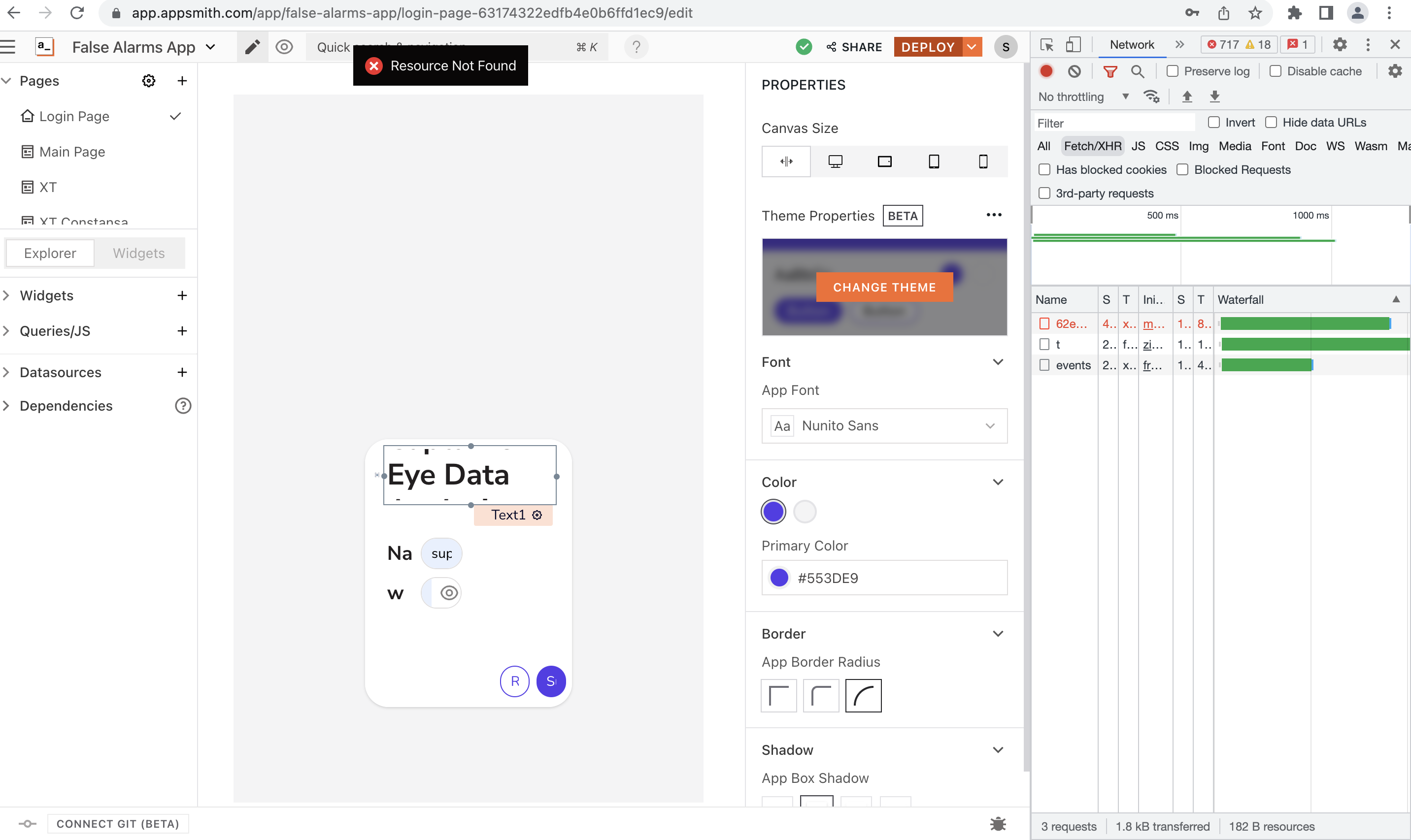The height and width of the screenshot is (840, 1411).
Task: Tick the Disable cache checkbox
Action: [1275, 71]
